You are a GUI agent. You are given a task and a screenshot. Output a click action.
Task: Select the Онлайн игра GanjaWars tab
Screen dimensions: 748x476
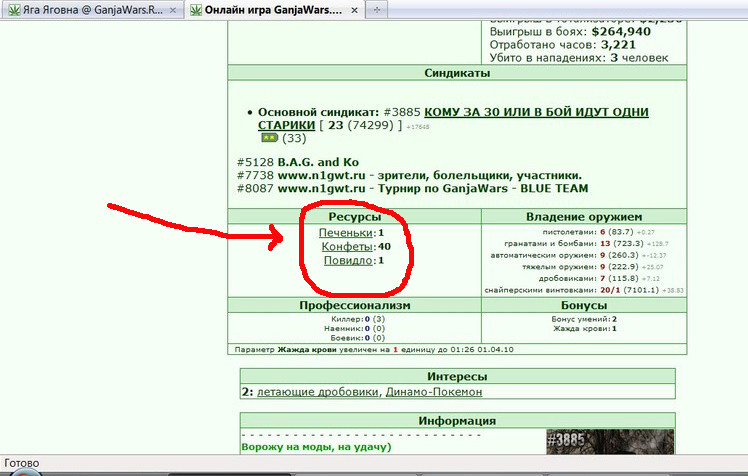pyautogui.click(x=275, y=10)
